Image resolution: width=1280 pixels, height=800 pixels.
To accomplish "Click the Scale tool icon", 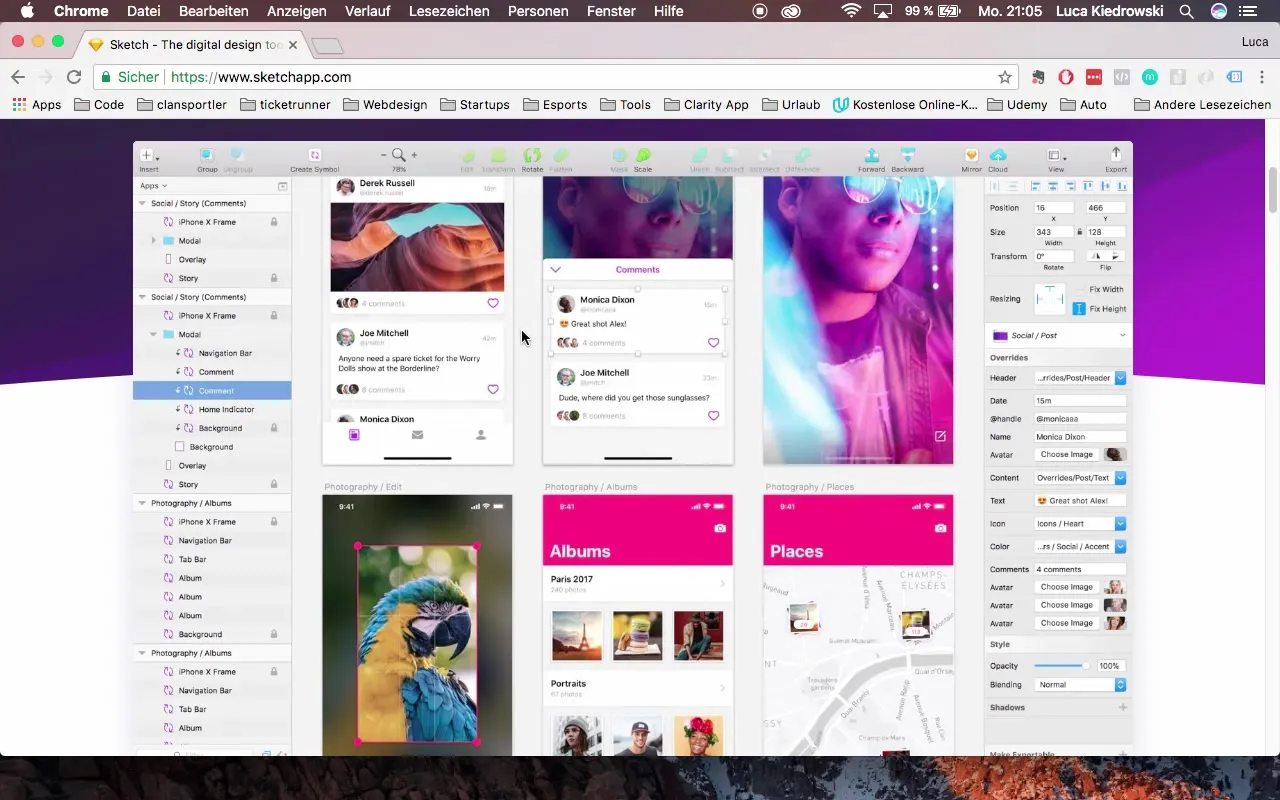I will [643, 155].
